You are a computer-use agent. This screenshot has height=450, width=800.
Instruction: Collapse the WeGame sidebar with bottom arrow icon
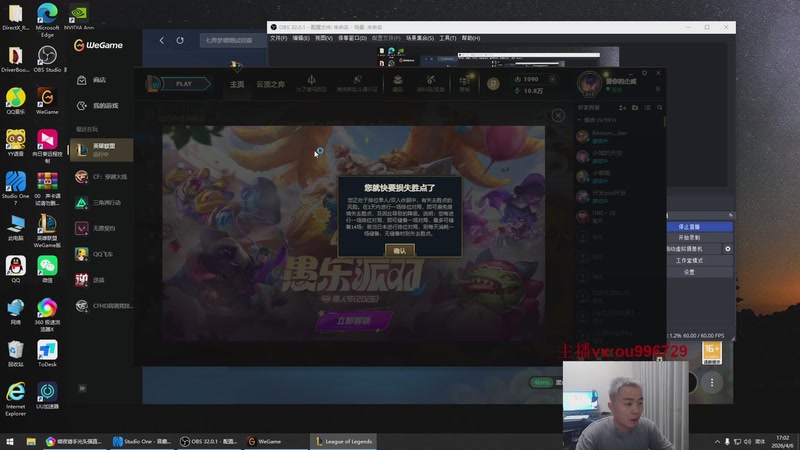(82, 388)
